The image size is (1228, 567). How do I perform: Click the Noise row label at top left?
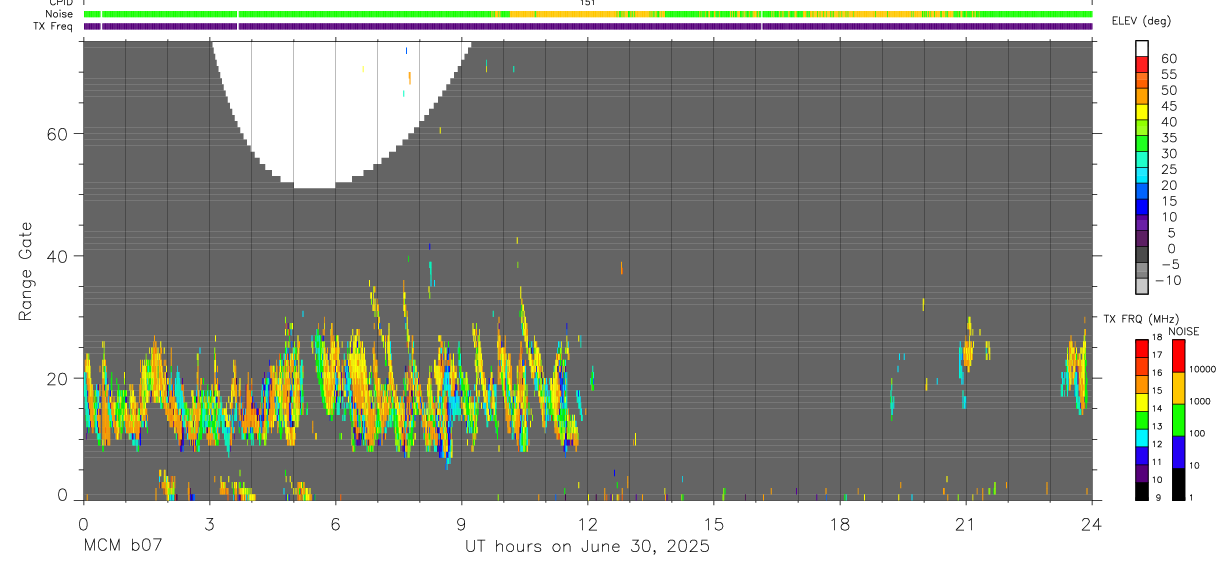60,14
